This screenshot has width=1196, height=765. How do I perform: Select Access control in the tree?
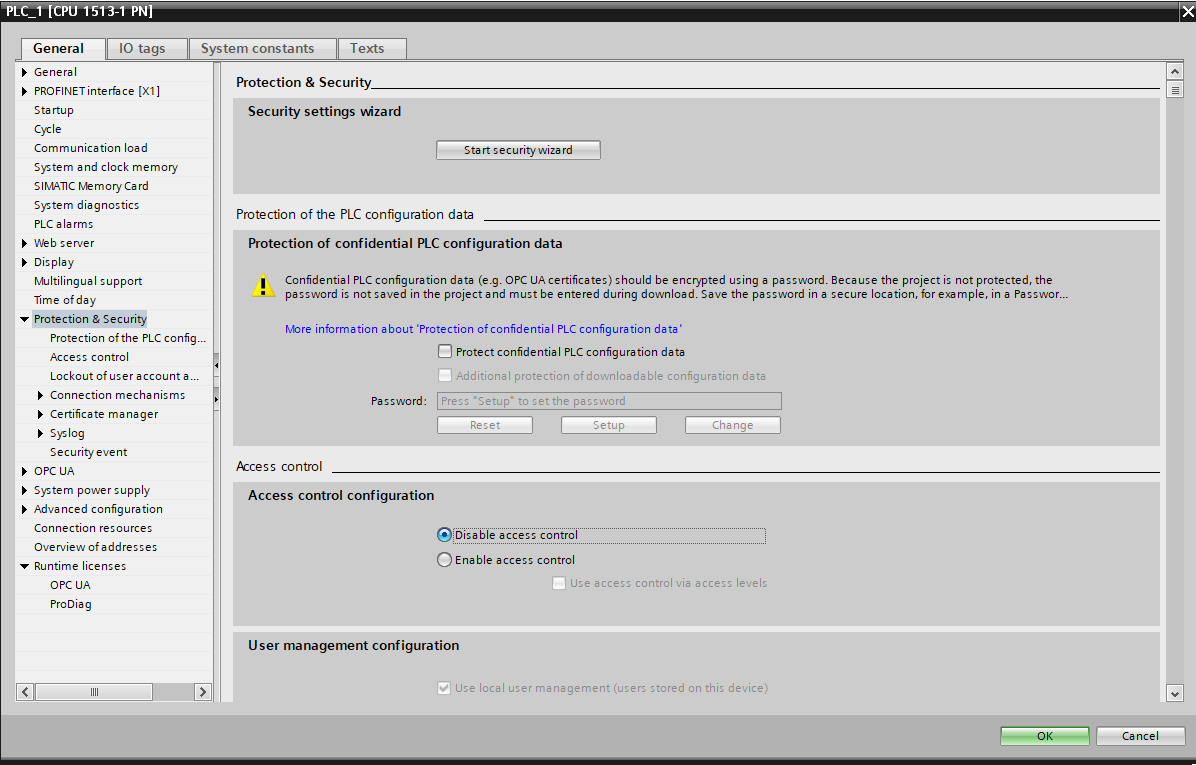point(89,357)
